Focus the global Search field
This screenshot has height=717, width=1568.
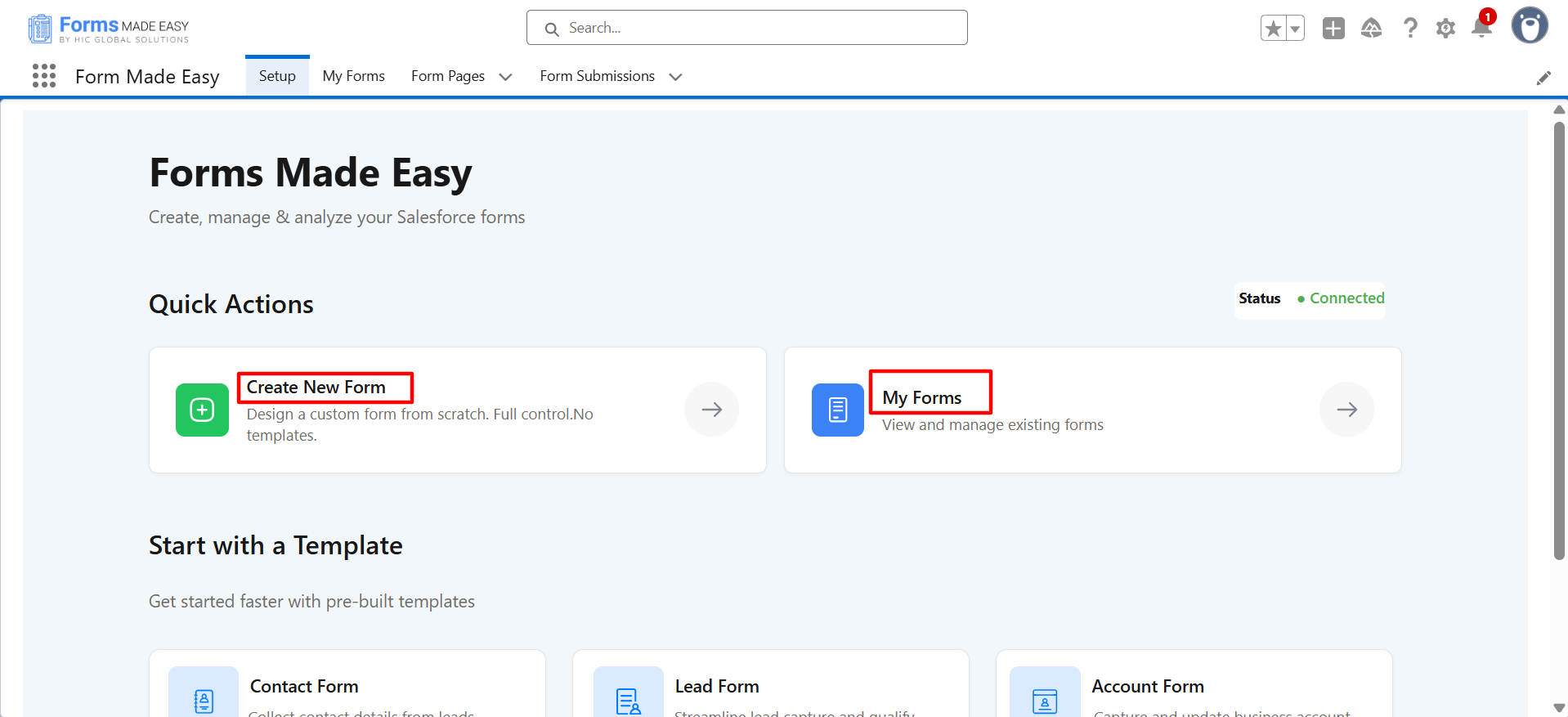point(747,28)
